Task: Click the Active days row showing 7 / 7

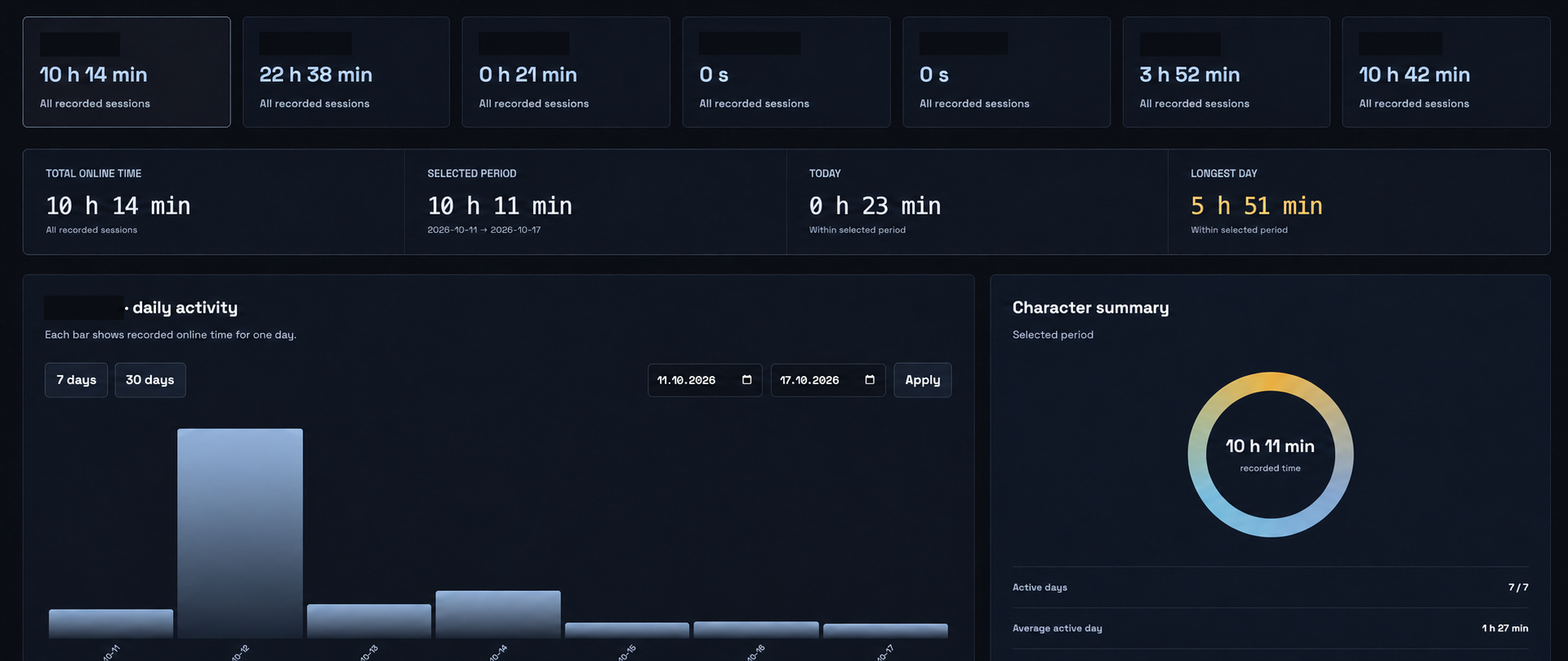Action: (x=1271, y=587)
